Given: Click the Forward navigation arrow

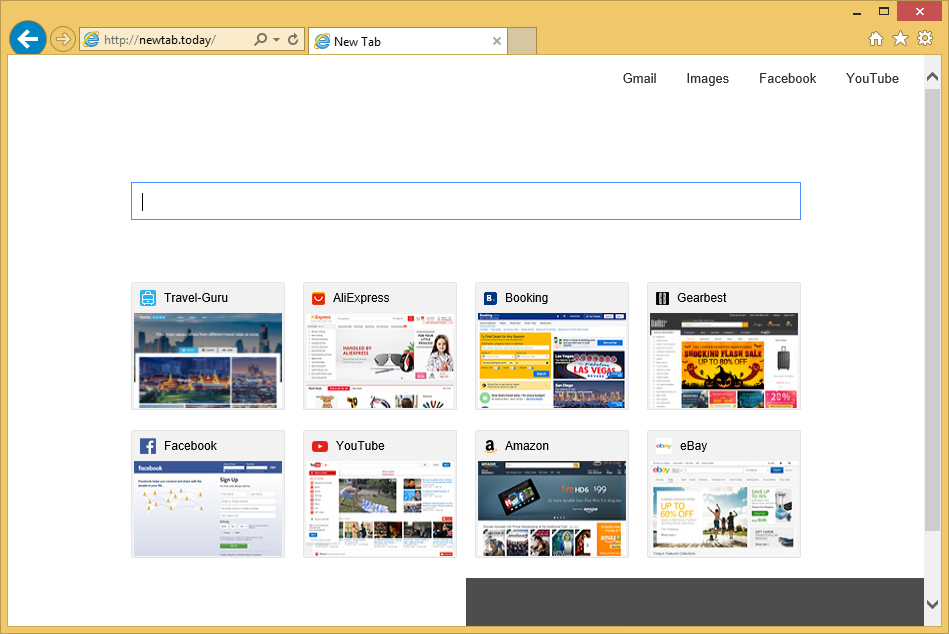Looking at the screenshot, I should coord(63,39).
